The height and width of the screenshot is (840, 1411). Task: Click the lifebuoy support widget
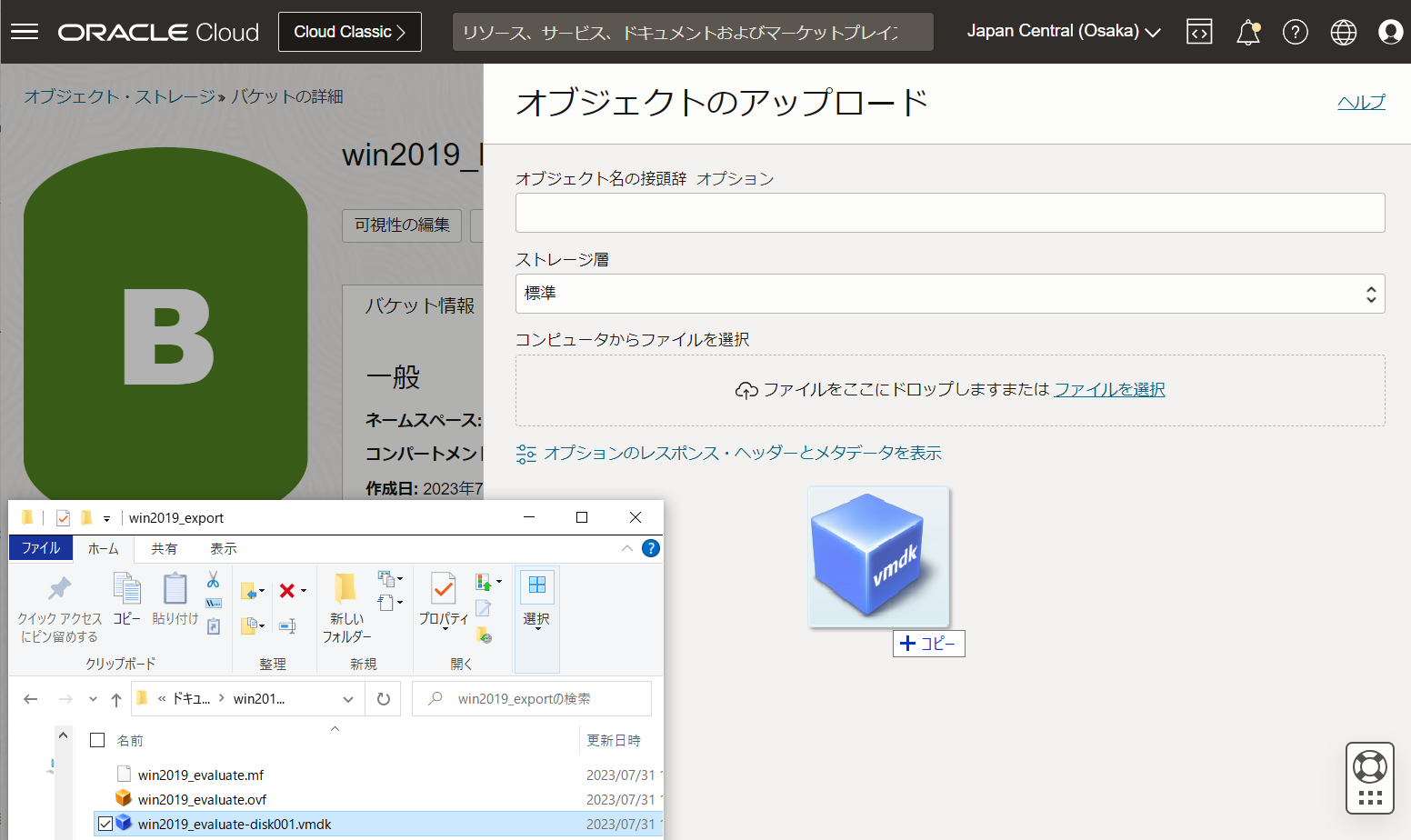(x=1370, y=777)
